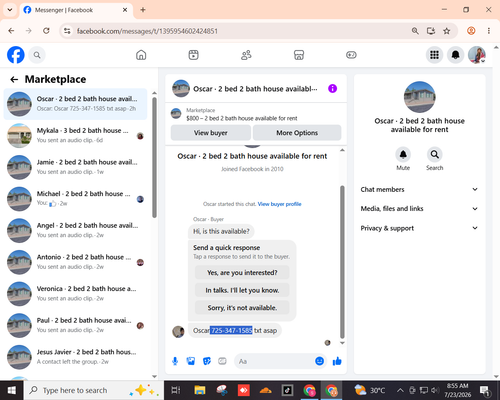Screen dimensions: 500x400
Task: Open the tab search dropdown arrow
Action: click(x=10, y=10)
